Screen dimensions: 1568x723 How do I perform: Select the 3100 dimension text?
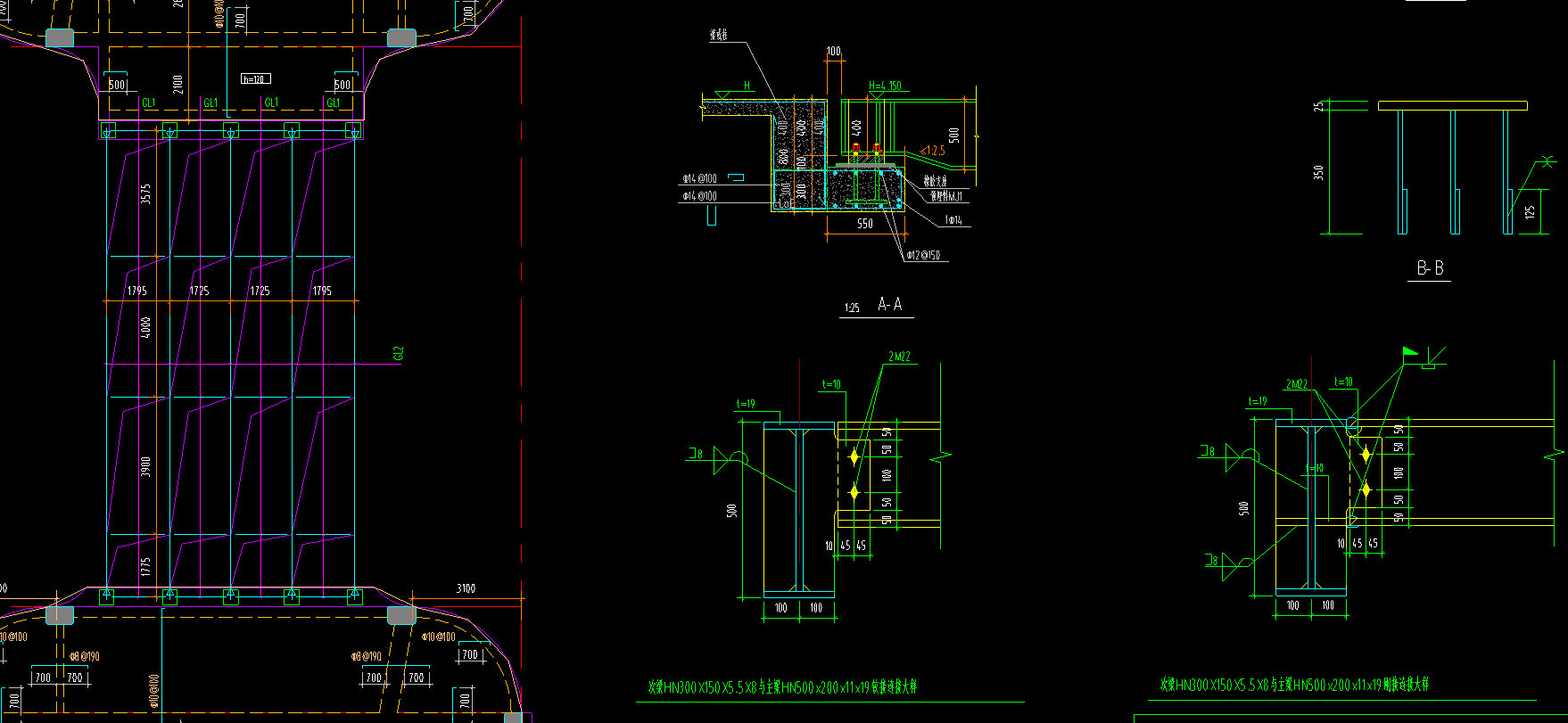coord(466,588)
